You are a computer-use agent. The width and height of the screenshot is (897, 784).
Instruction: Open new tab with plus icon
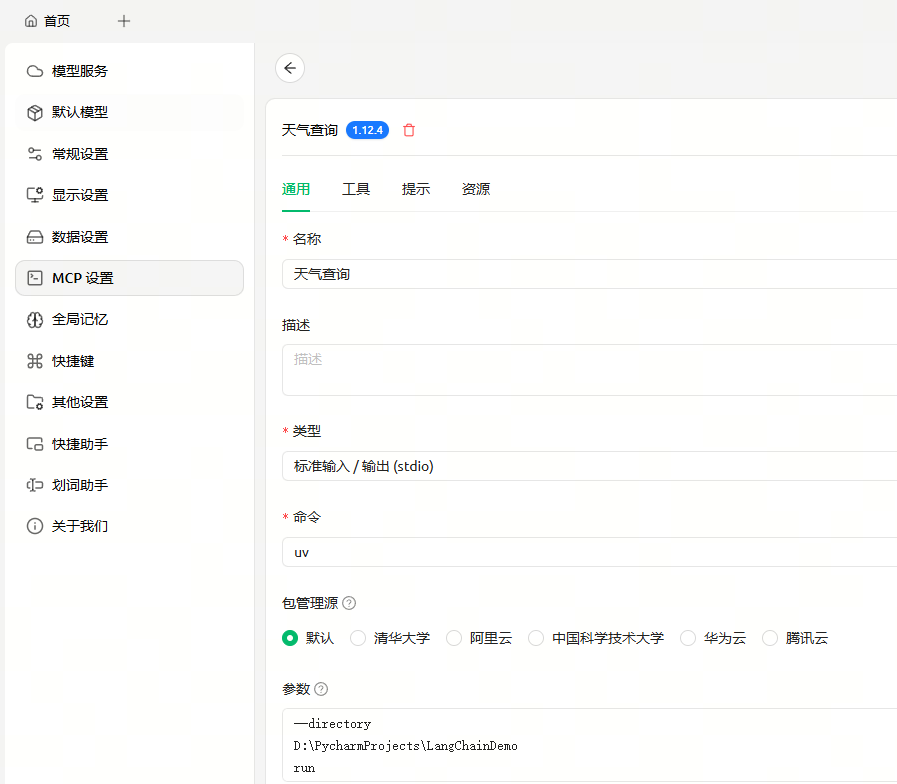(x=124, y=21)
